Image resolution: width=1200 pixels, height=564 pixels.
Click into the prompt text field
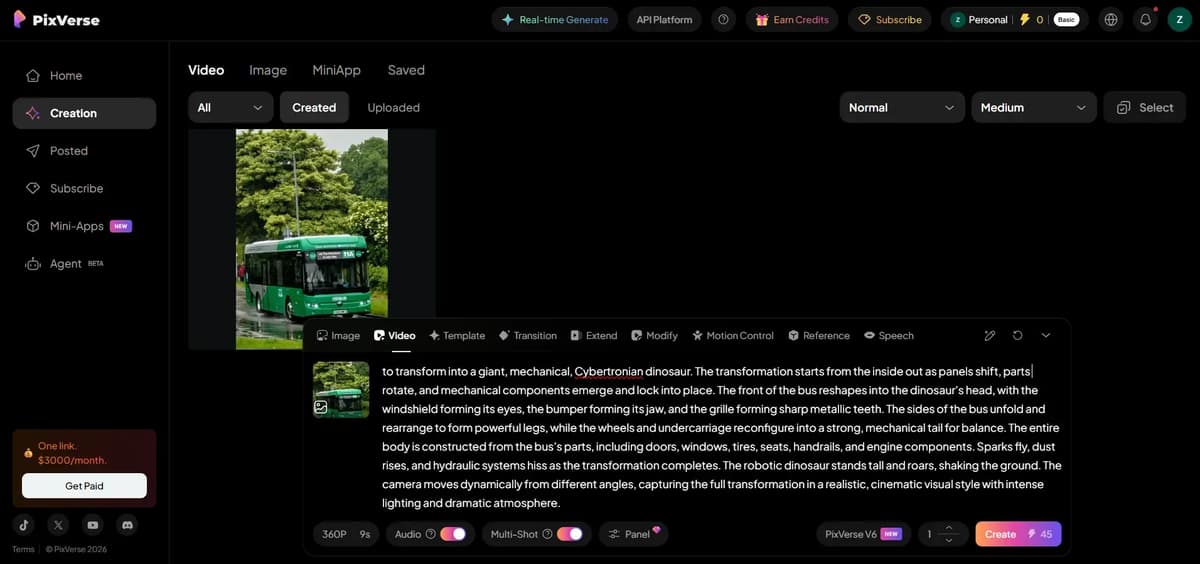[722, 437]
